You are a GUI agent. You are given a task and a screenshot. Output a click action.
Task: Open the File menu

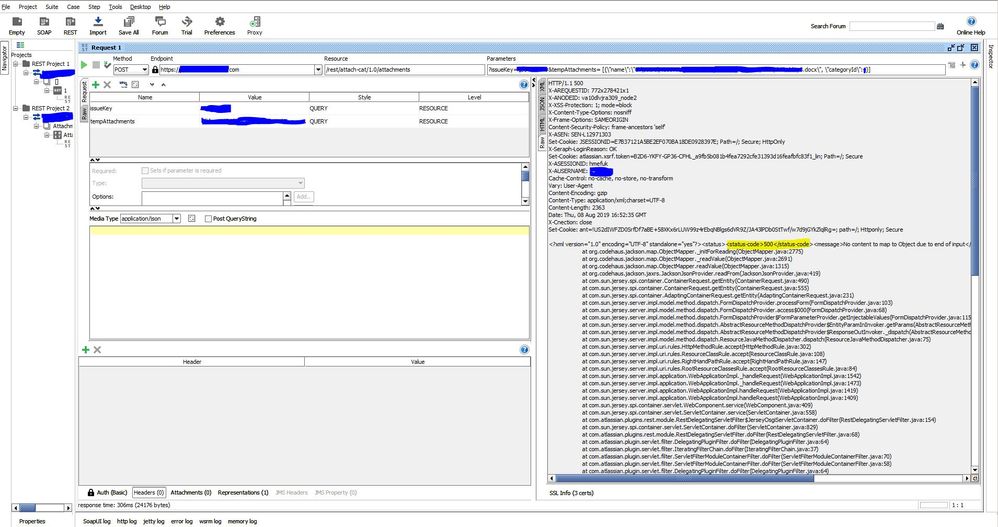(6, 6)
